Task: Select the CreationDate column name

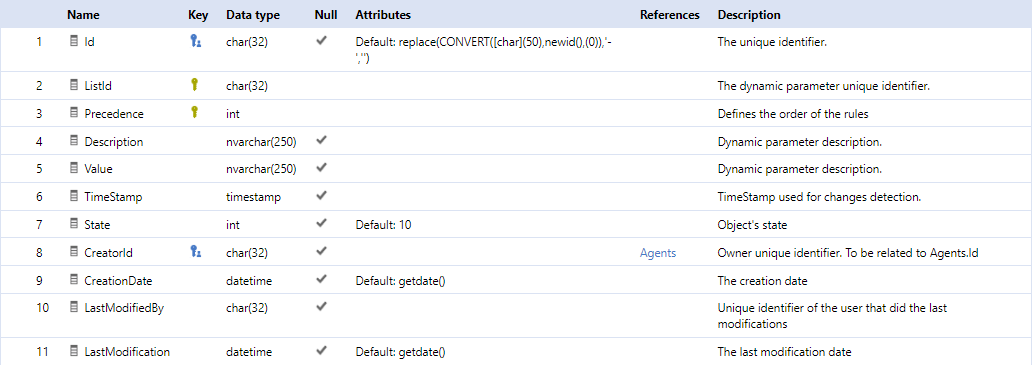Action: [118, 281]
